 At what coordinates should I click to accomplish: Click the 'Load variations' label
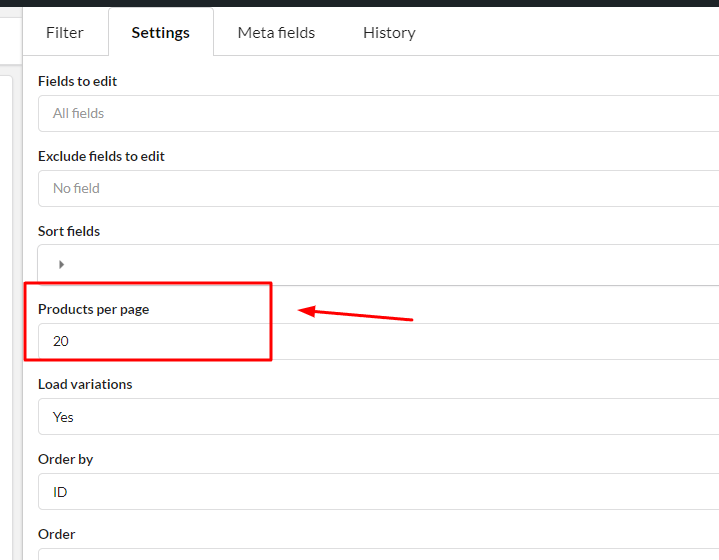point(85,384)
